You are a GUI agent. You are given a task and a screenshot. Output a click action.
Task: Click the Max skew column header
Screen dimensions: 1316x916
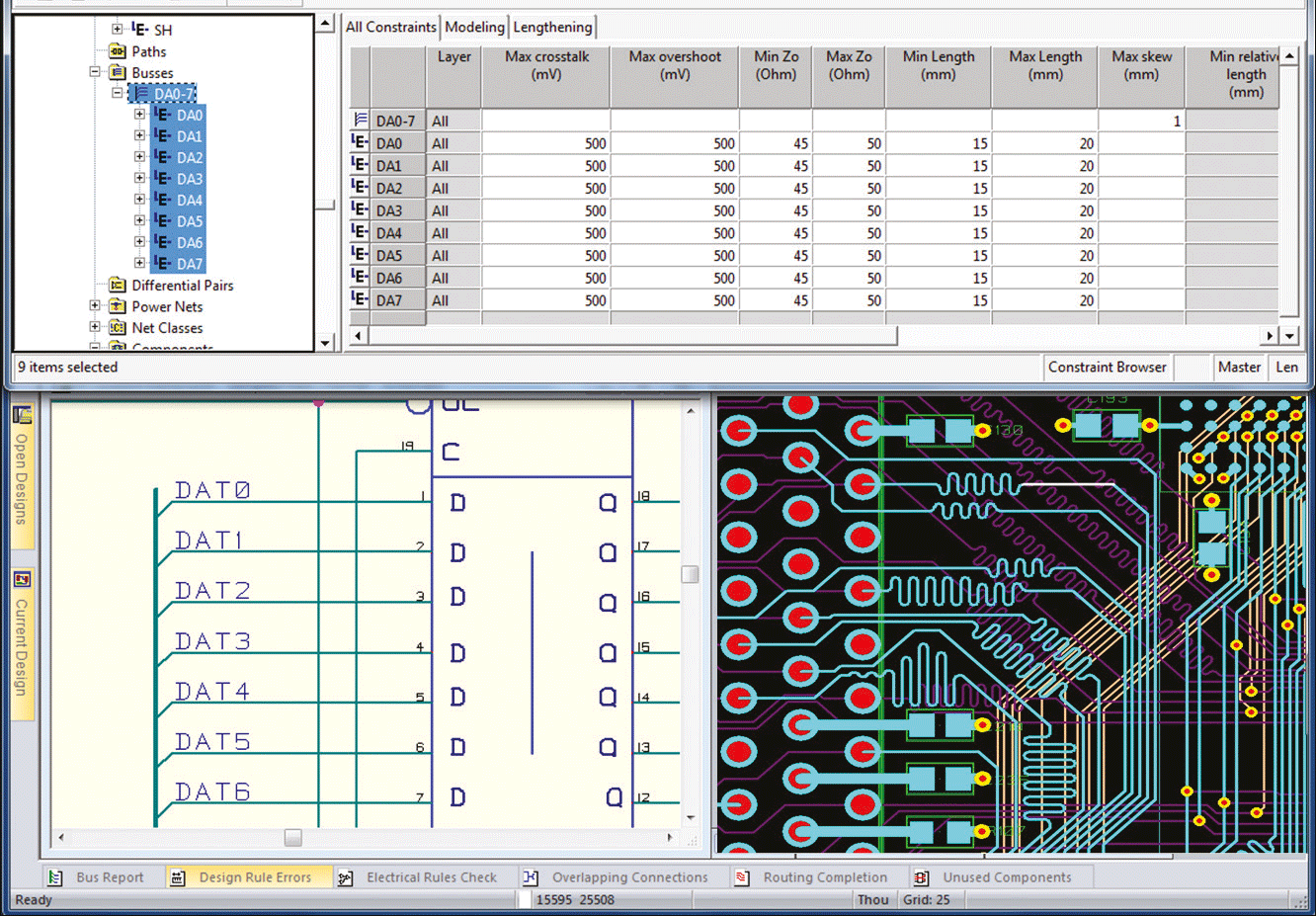[1141, 76]
